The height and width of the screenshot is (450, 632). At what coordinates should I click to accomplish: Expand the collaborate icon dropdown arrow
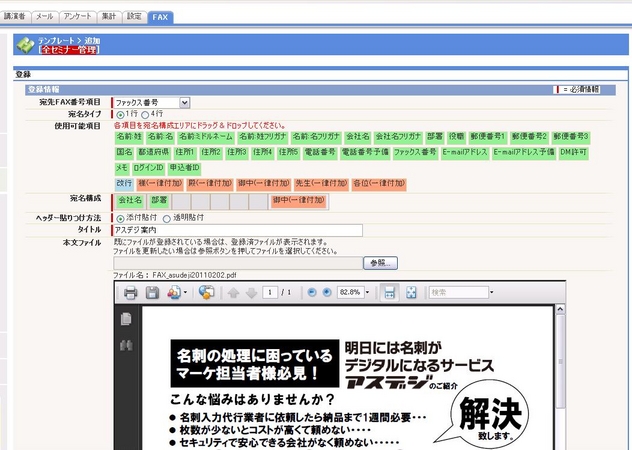coord(185,292)
